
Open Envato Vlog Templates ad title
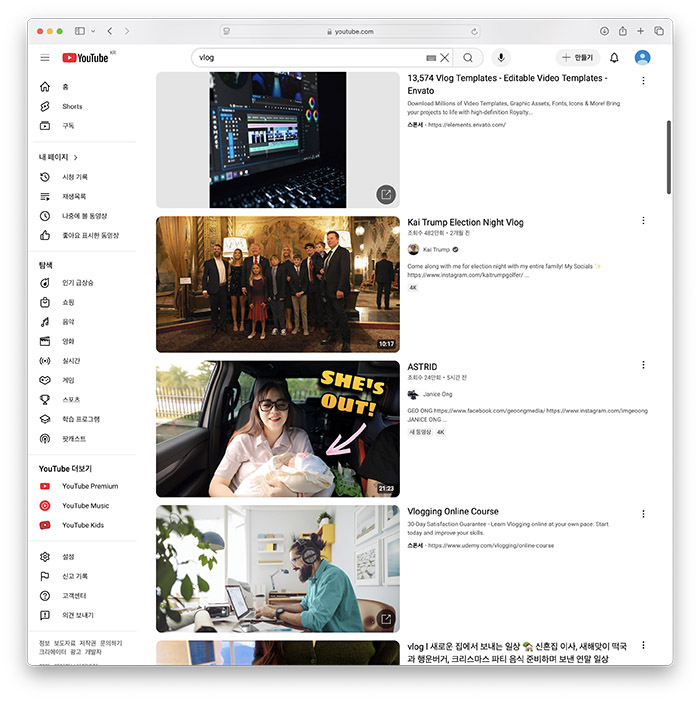click(507, 84)
